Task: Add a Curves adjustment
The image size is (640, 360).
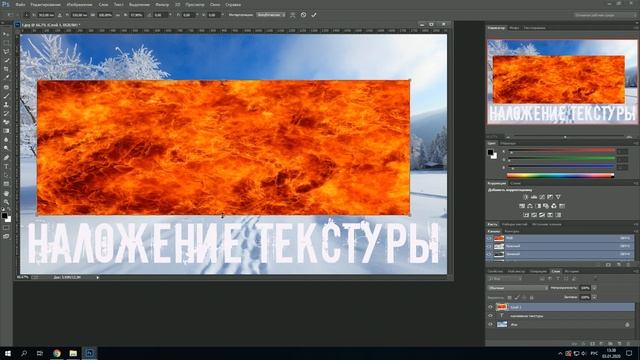Action: [542, 197]
